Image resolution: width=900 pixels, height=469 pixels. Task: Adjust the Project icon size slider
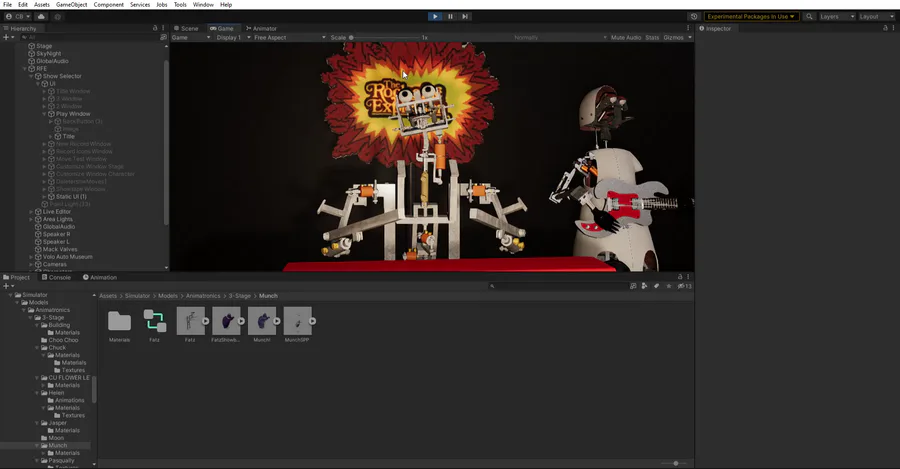coord(674,463)
